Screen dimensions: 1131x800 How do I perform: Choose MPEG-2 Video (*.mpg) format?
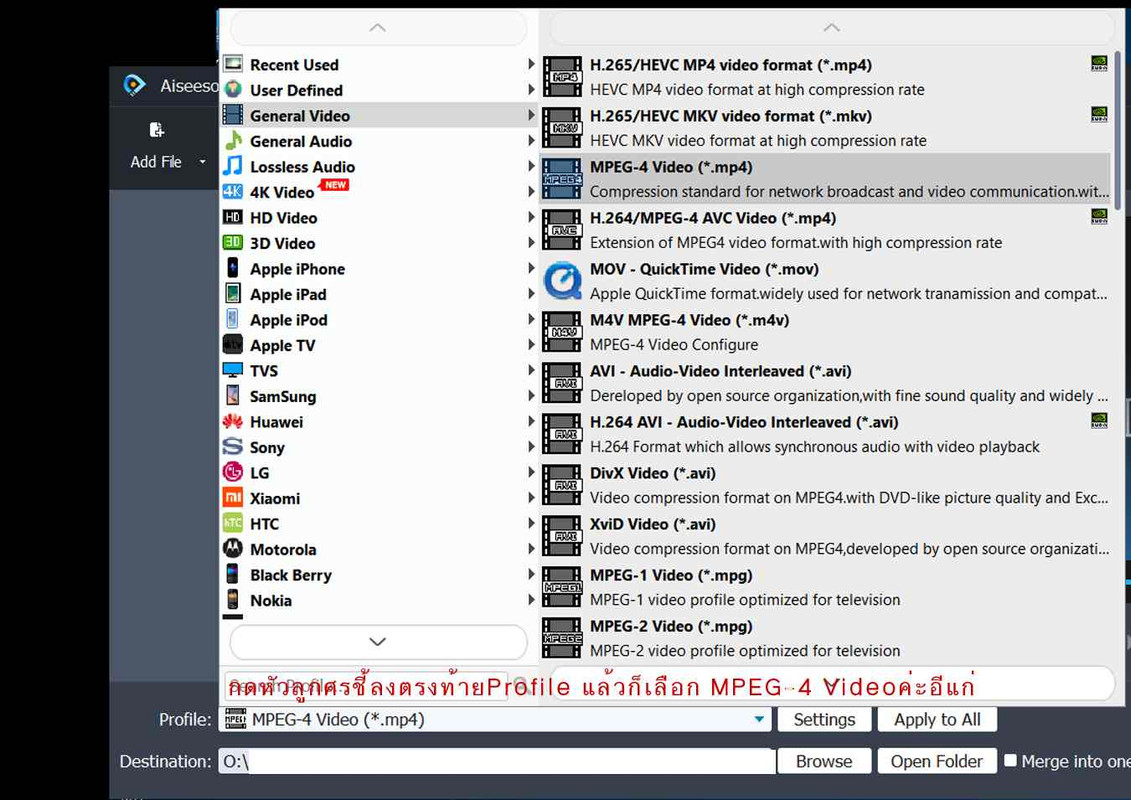coord(825,638)
